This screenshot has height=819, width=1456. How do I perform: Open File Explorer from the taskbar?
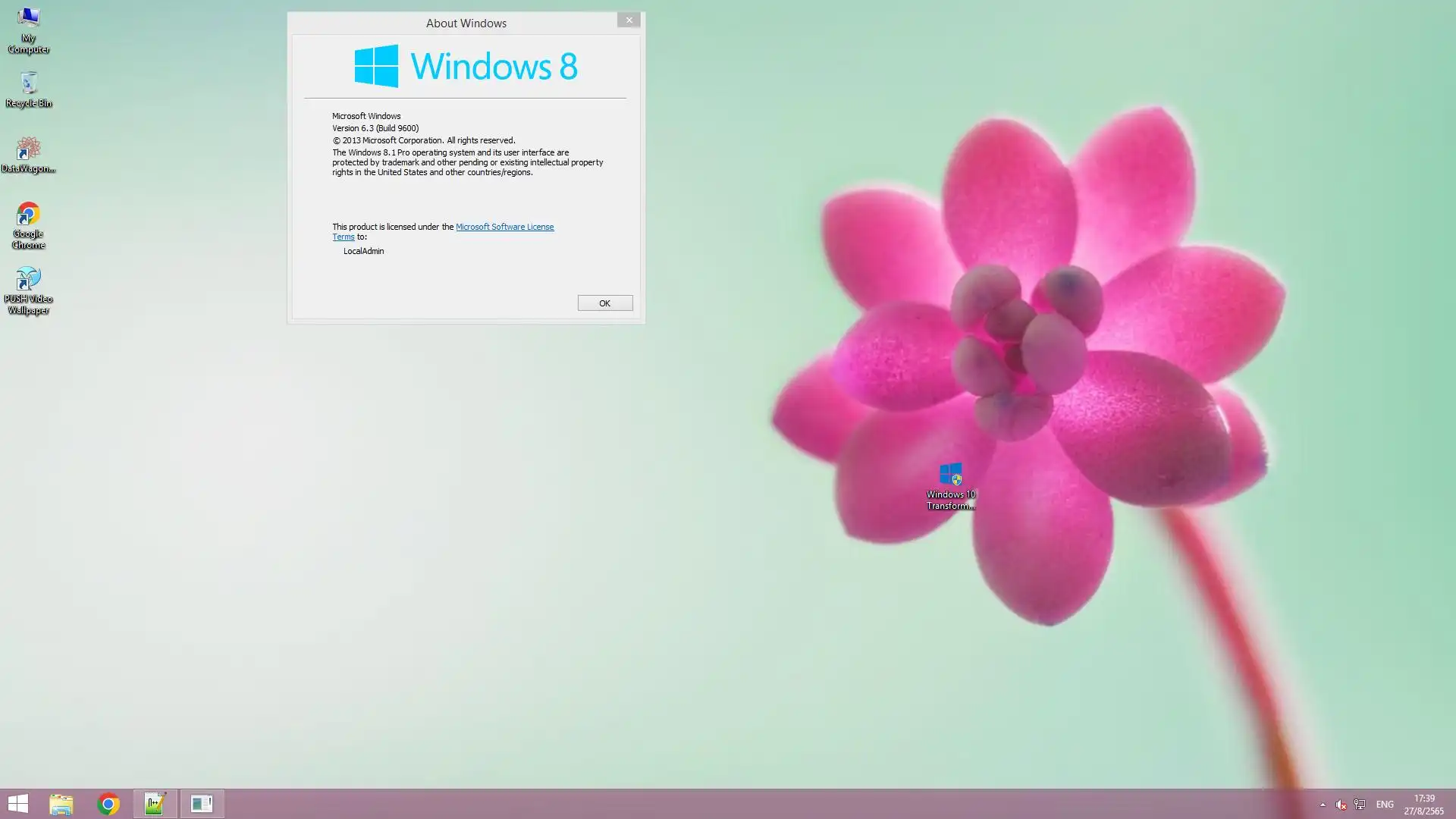coord(61,804)
